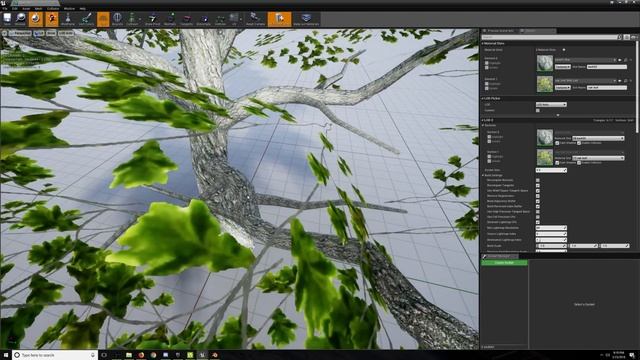Open the LOD Picker LOD dropdown
Image resolution: width=640 pixels, height=360 pixels.
coord(551,104)
